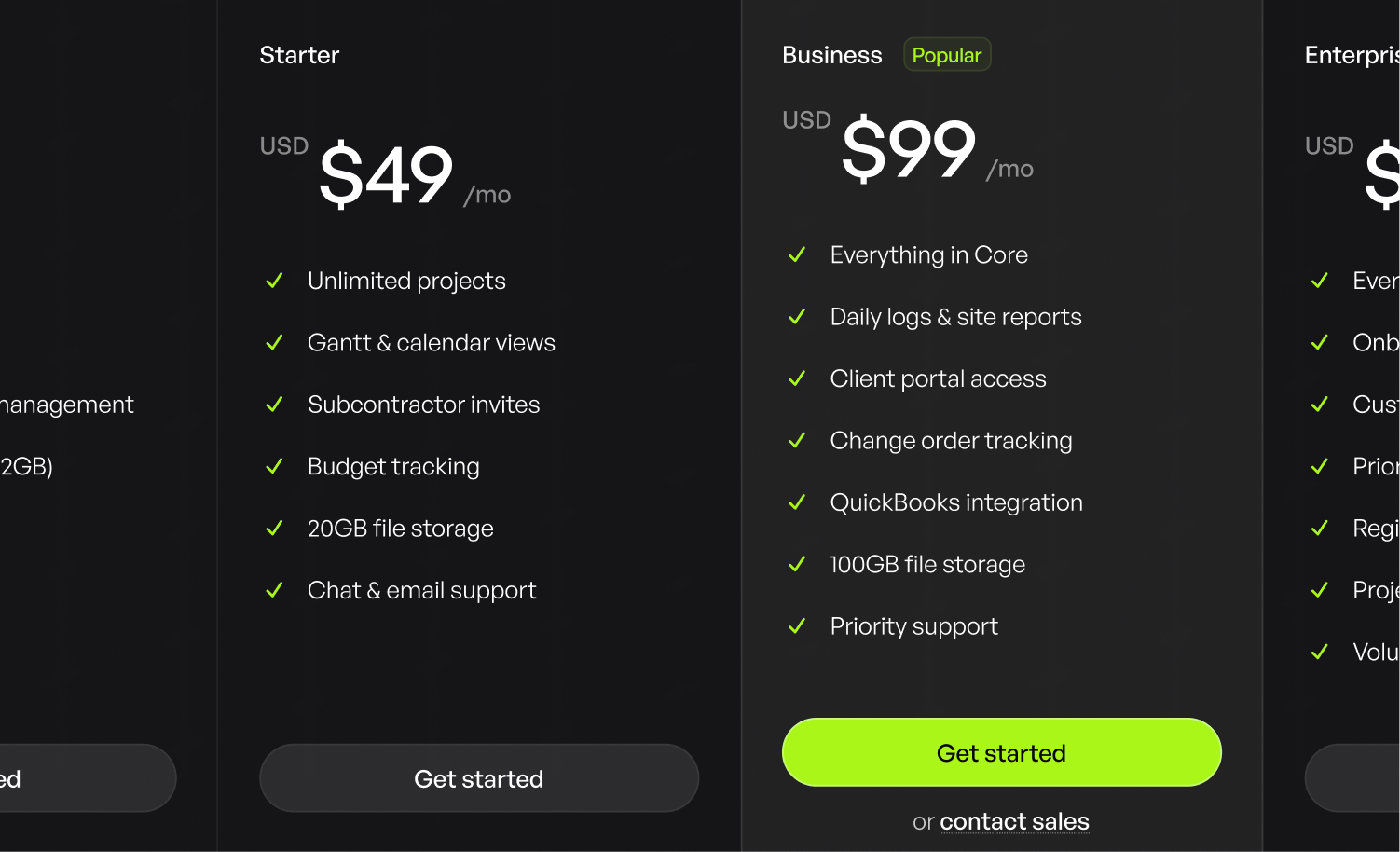The image size is (1400, 852).
Task: Click Get started under the Starter plan
Action: pyautogui.click(x=479, y=778)
